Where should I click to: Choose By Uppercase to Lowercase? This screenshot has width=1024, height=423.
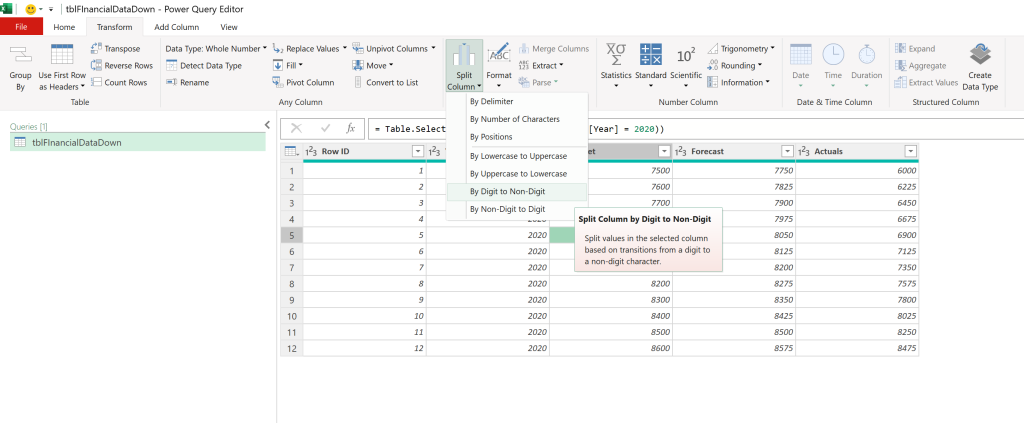click(517, 174)
